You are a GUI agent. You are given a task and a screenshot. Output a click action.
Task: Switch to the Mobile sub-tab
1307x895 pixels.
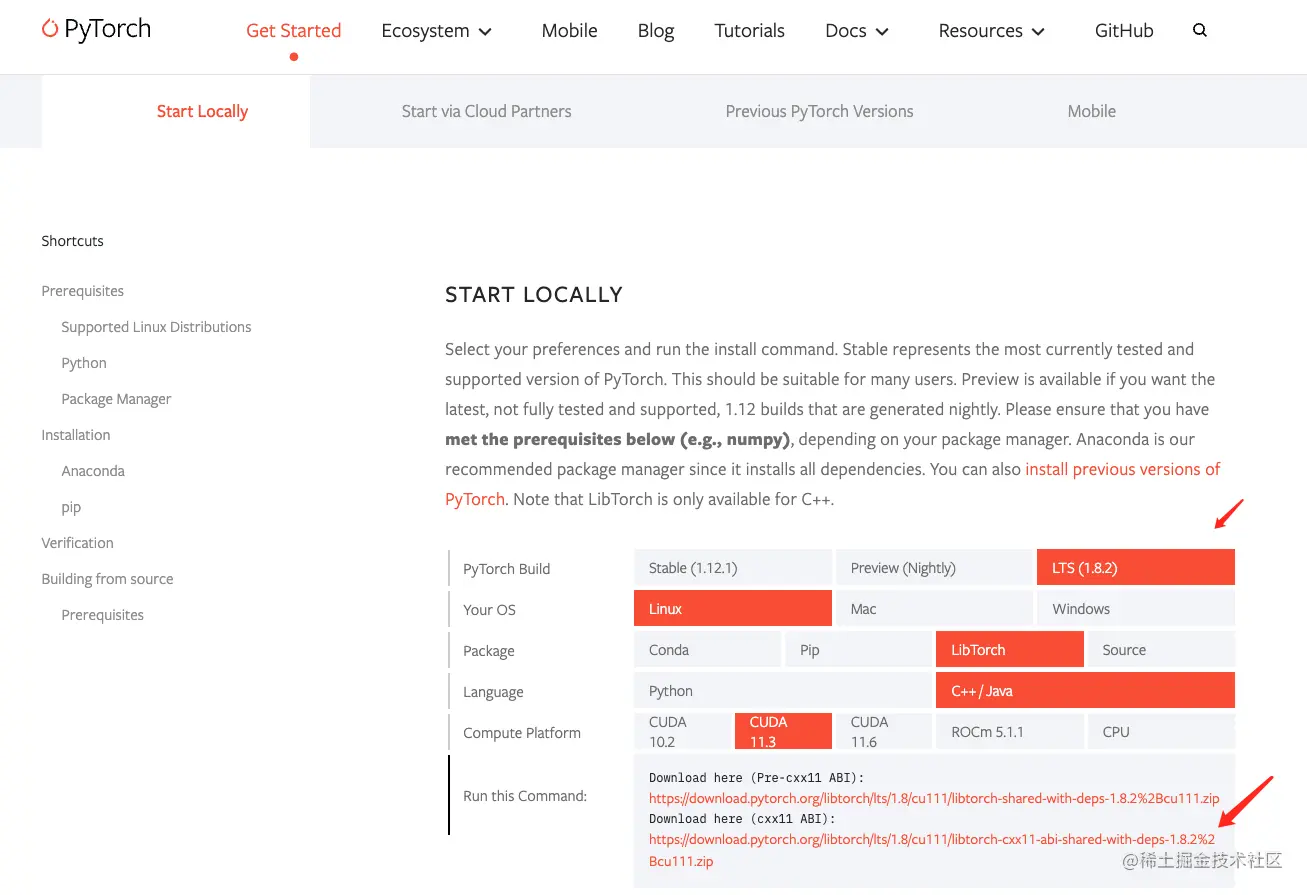pyautogui.click(x=1091, y=111)
